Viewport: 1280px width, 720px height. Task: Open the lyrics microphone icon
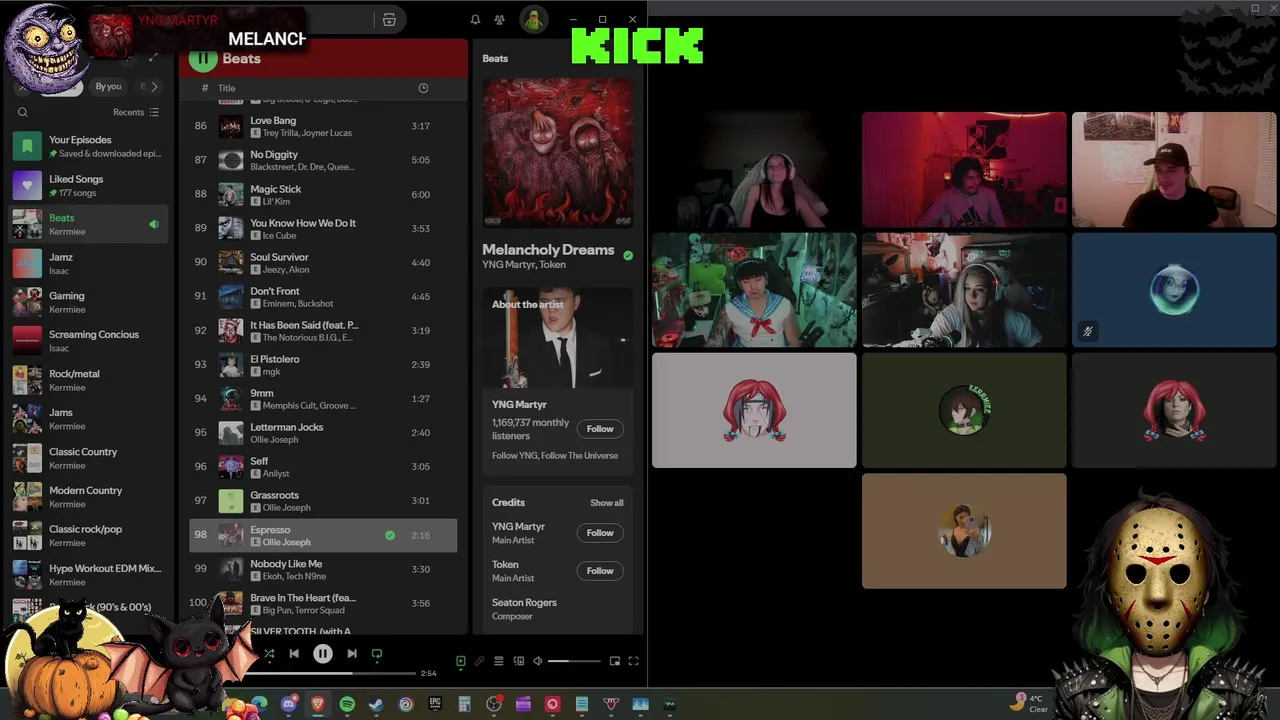point(480,661)
